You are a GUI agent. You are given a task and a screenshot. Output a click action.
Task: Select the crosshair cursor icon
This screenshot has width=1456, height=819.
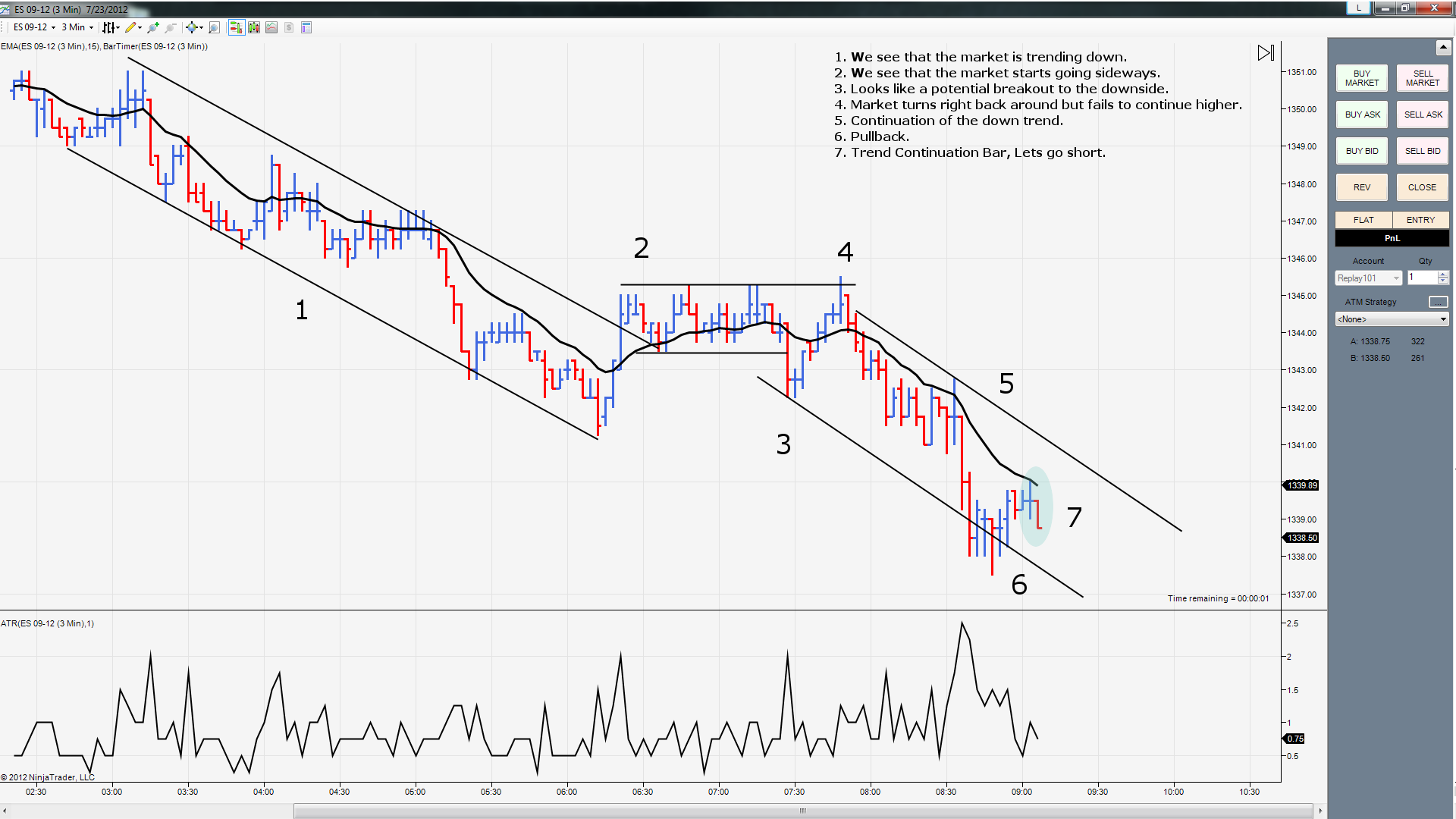[x=191, y=27]
